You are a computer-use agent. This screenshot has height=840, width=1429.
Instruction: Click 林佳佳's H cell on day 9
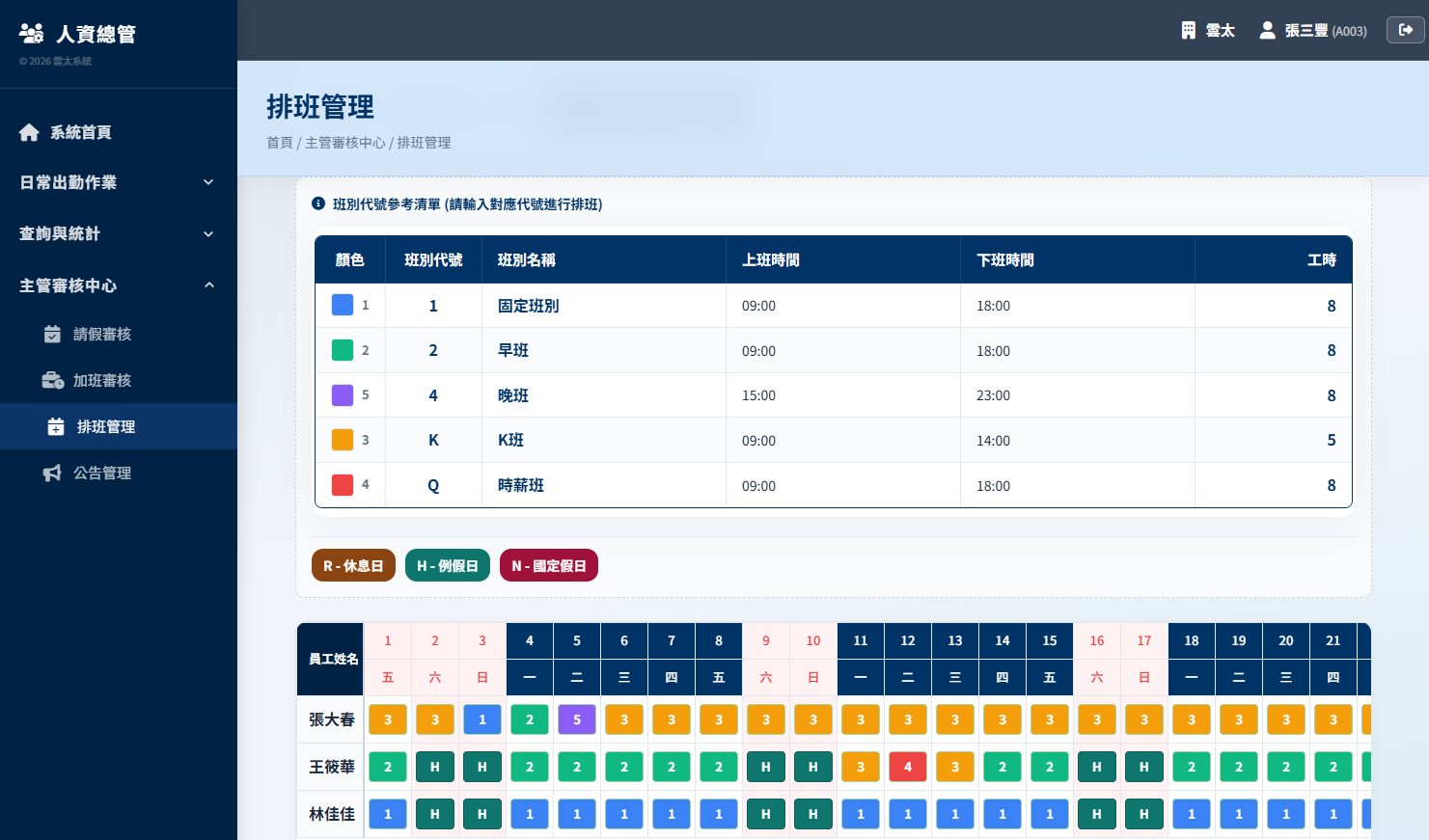pos(766,814)
